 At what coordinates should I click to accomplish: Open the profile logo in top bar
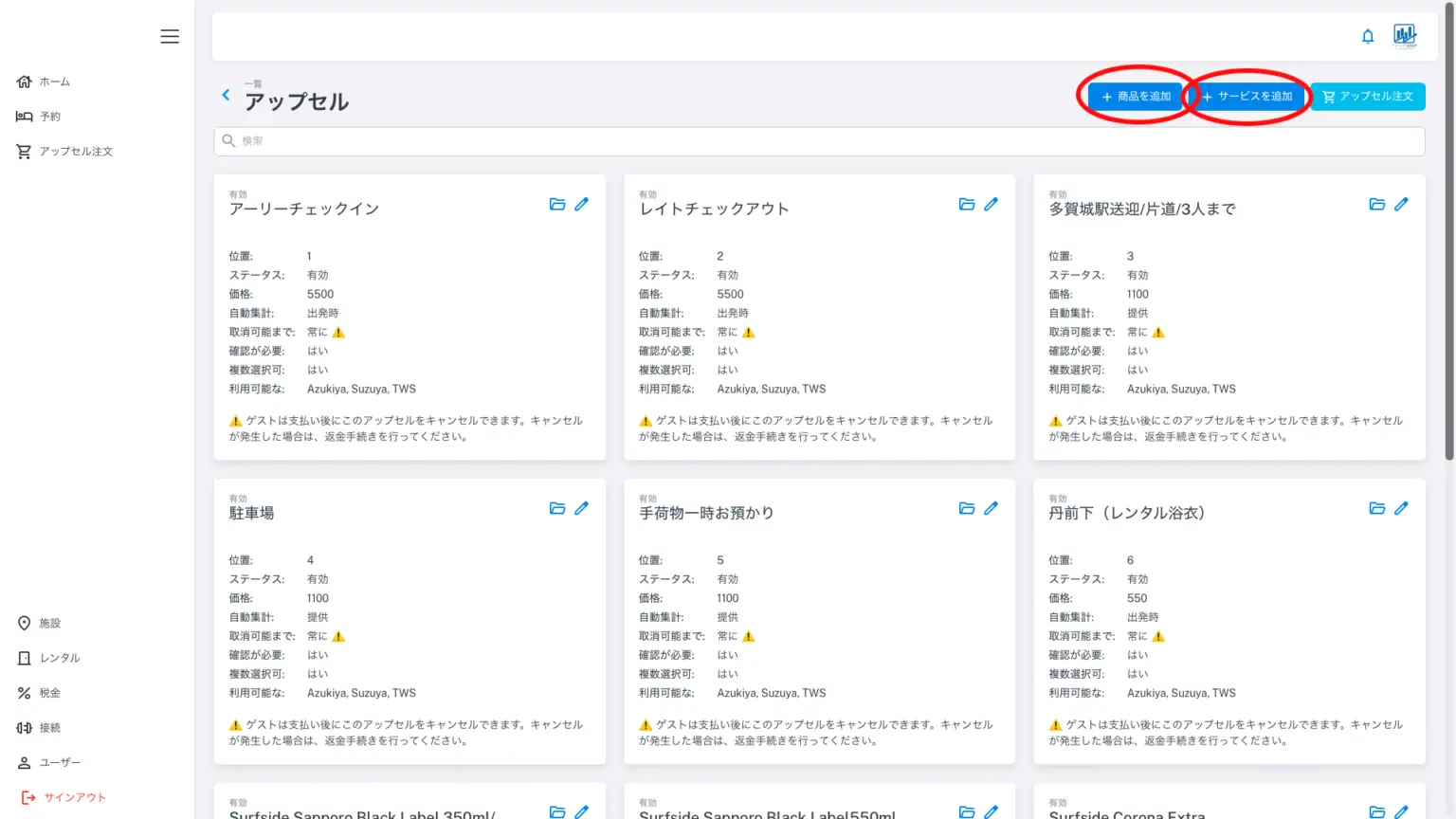point(1405,36)
